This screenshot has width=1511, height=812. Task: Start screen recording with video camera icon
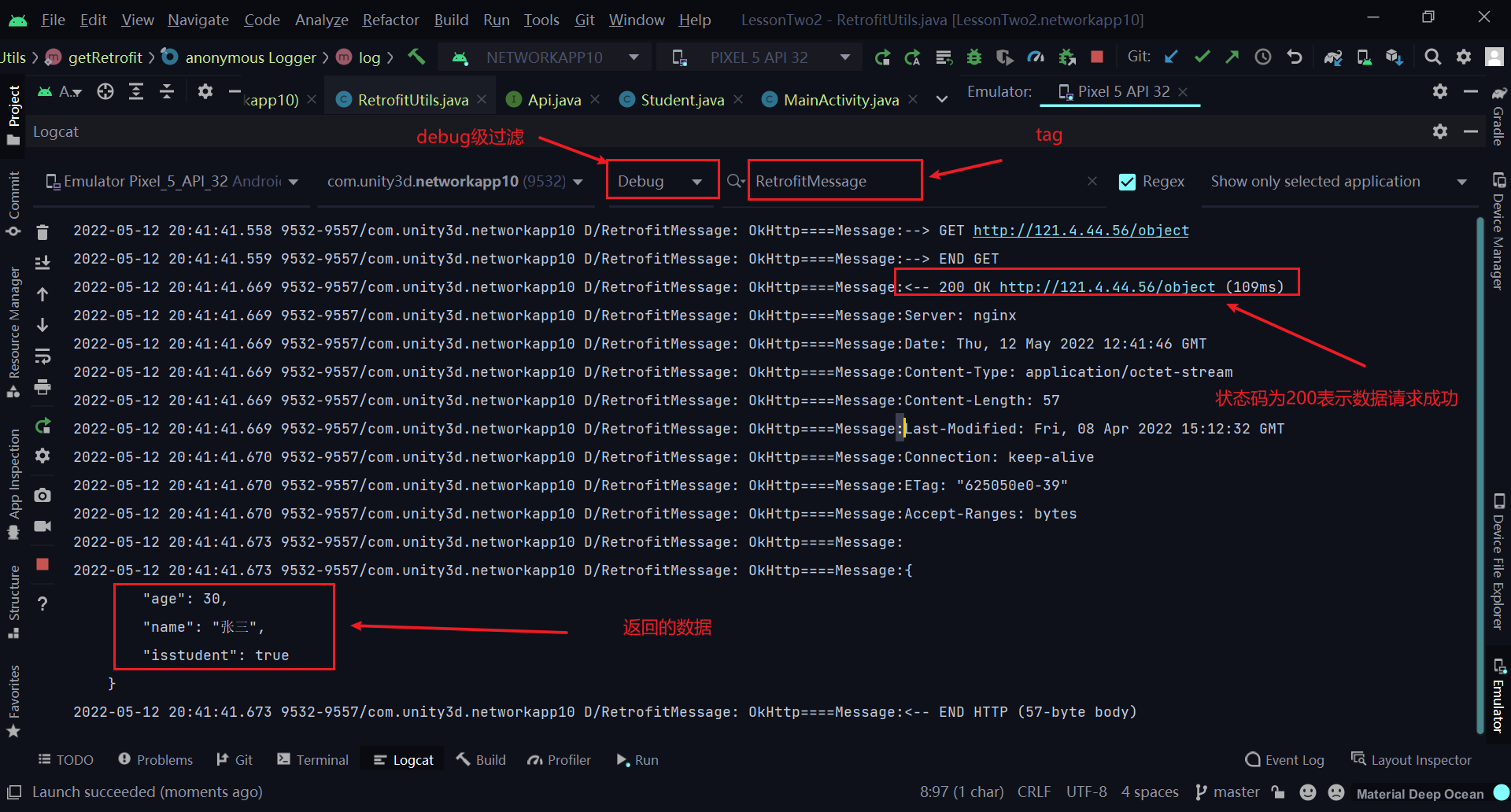(x=42, y=526)
